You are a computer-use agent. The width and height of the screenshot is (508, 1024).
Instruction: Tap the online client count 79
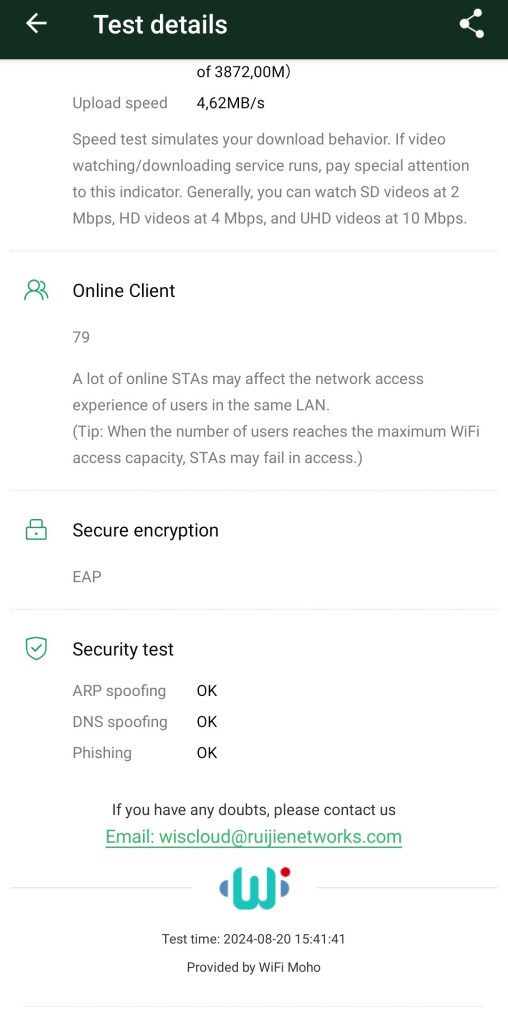(x=81, y=338)
